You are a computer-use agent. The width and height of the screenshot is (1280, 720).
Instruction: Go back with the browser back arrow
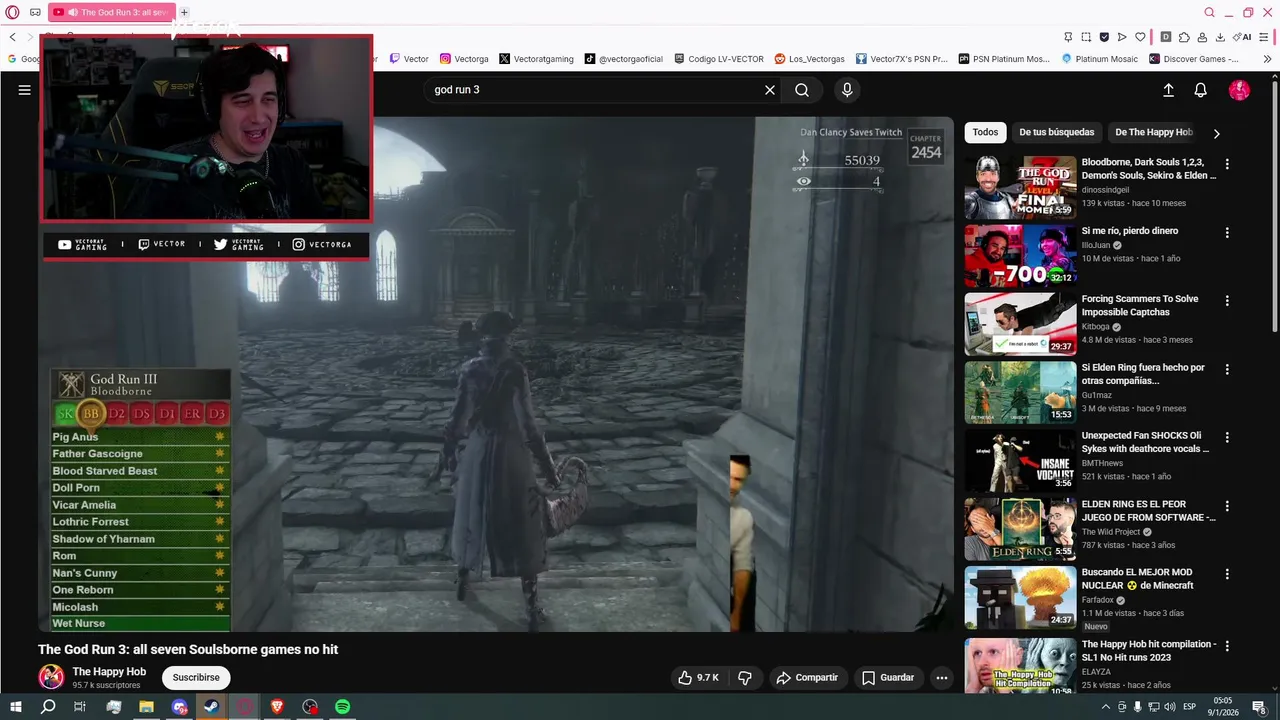[13, 37]
